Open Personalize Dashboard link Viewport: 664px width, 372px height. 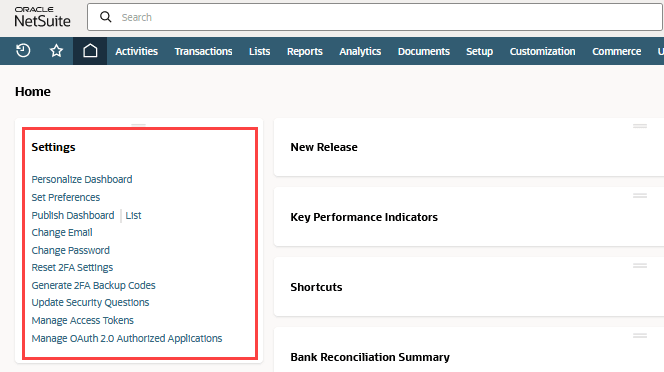click(82, 179)
